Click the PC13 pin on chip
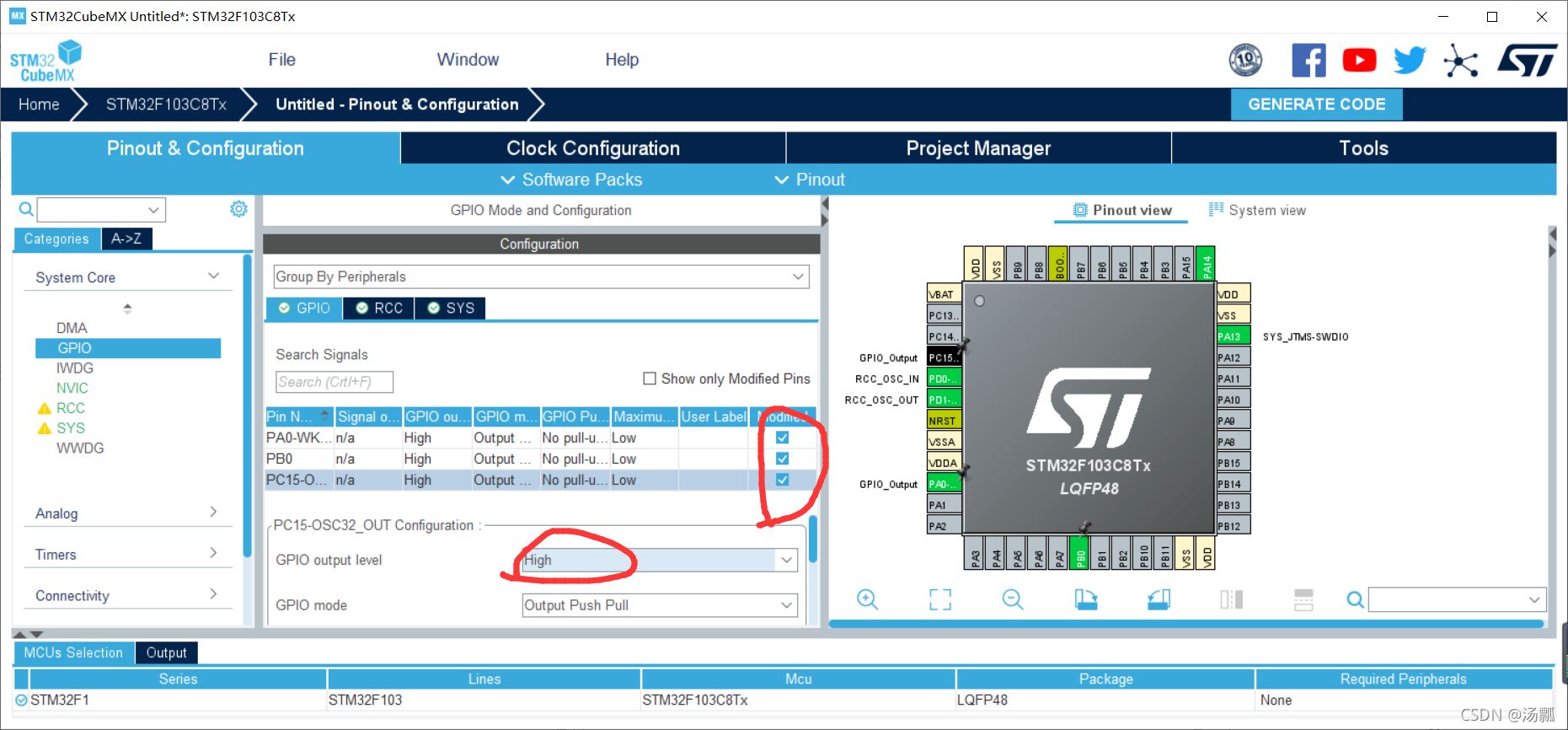 click(x=944, y=315)
